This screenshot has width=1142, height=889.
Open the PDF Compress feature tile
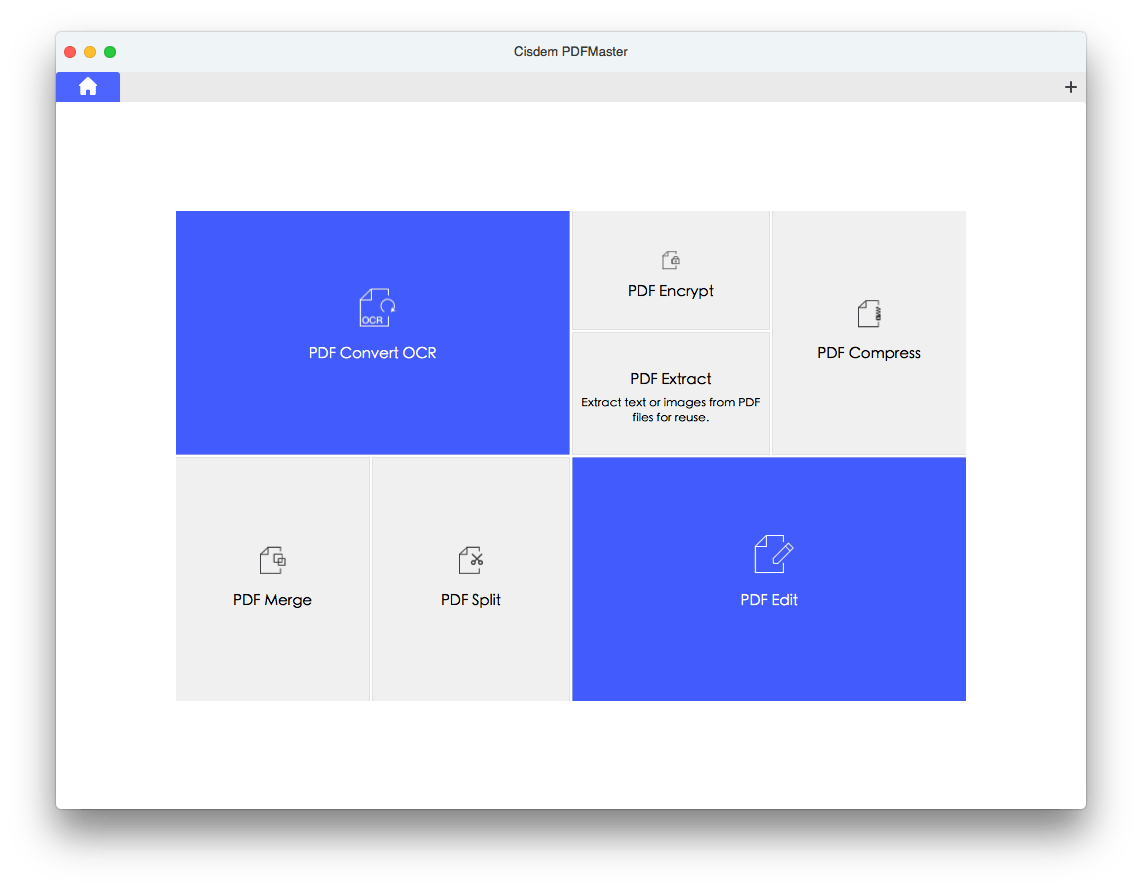(868, 332)
